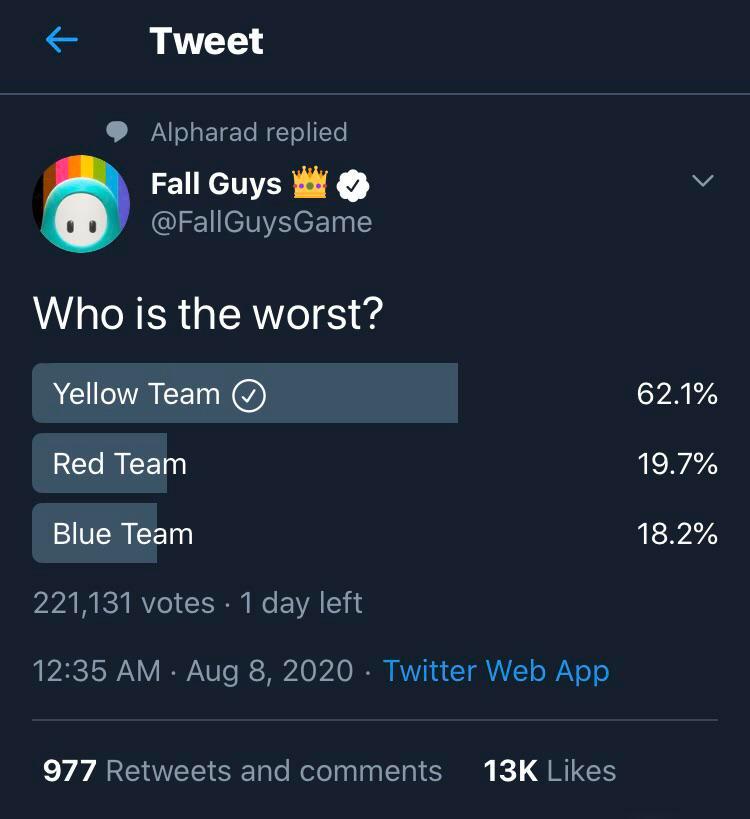Select the Red Team poll option
Viewport: 750px width, 819px height.
pos(119,464)
